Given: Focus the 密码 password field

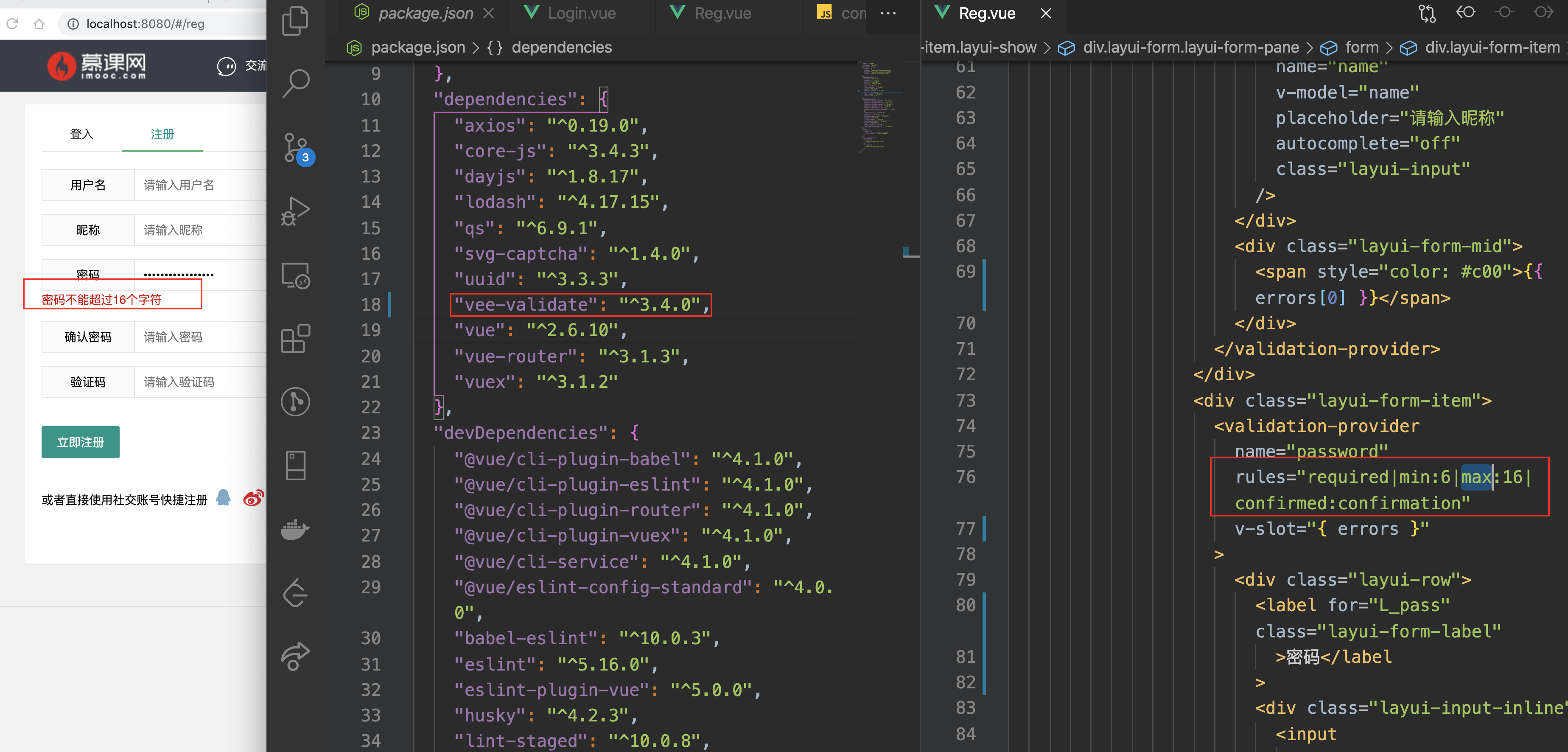Looking at the screenshot, I should (x=200, y=275).
